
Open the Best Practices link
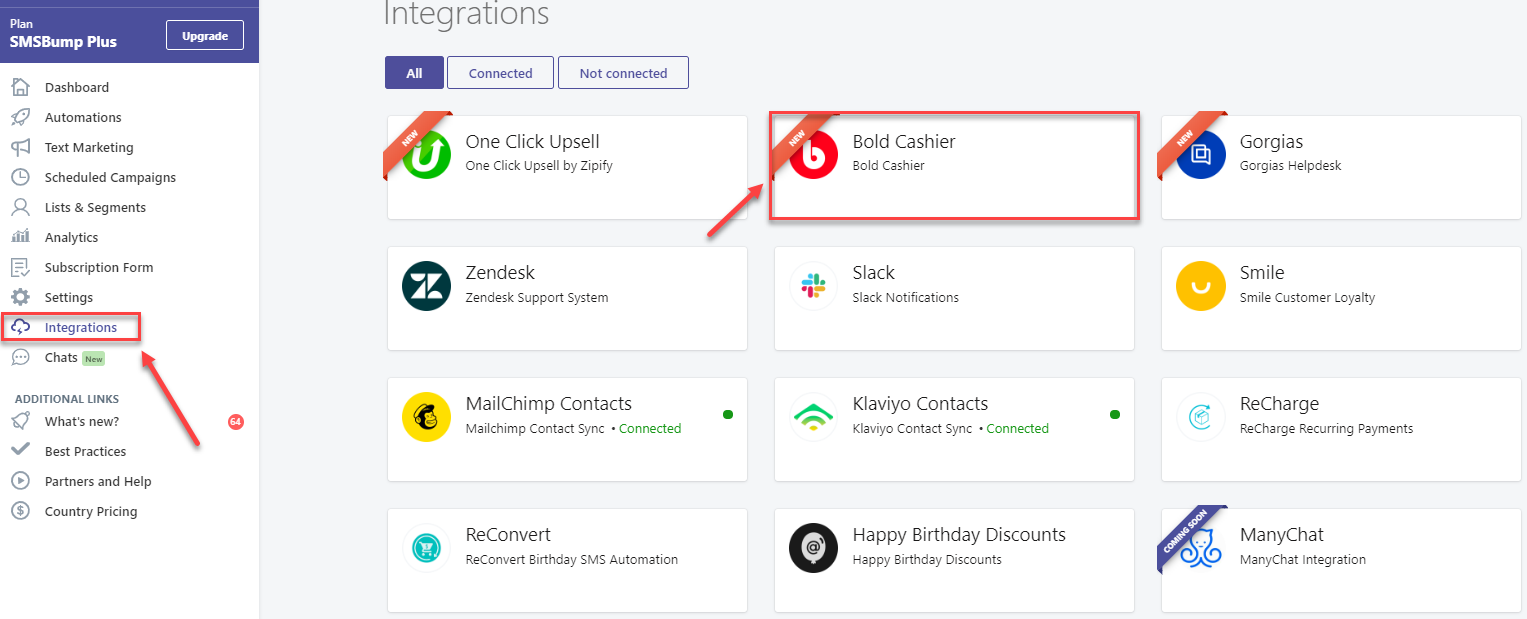(85, 451)
